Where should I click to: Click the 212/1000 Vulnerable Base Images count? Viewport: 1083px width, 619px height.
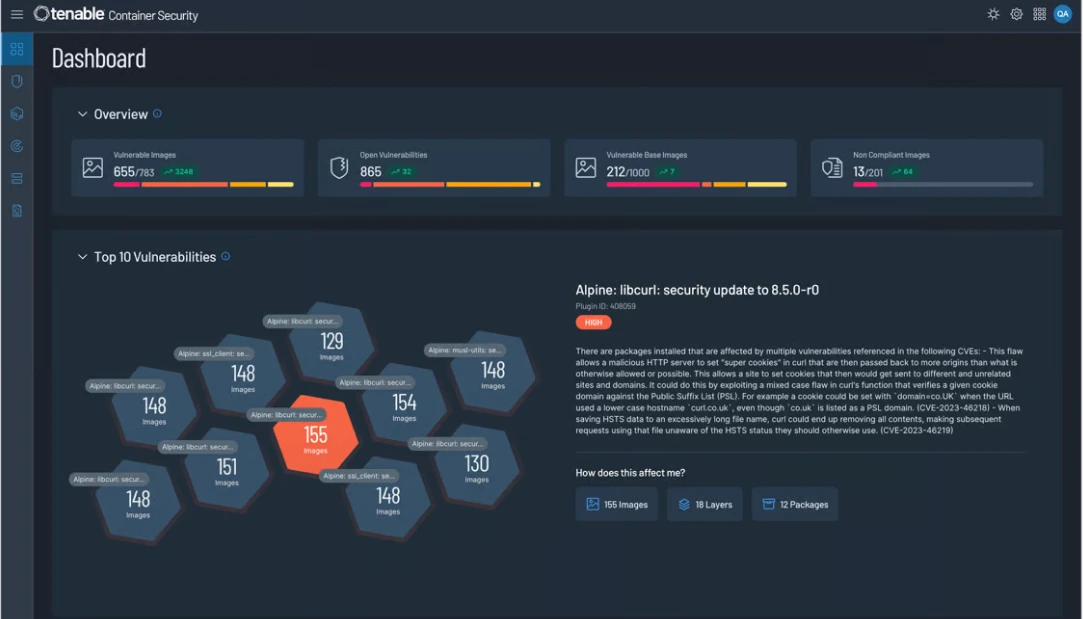click(628, 171)
